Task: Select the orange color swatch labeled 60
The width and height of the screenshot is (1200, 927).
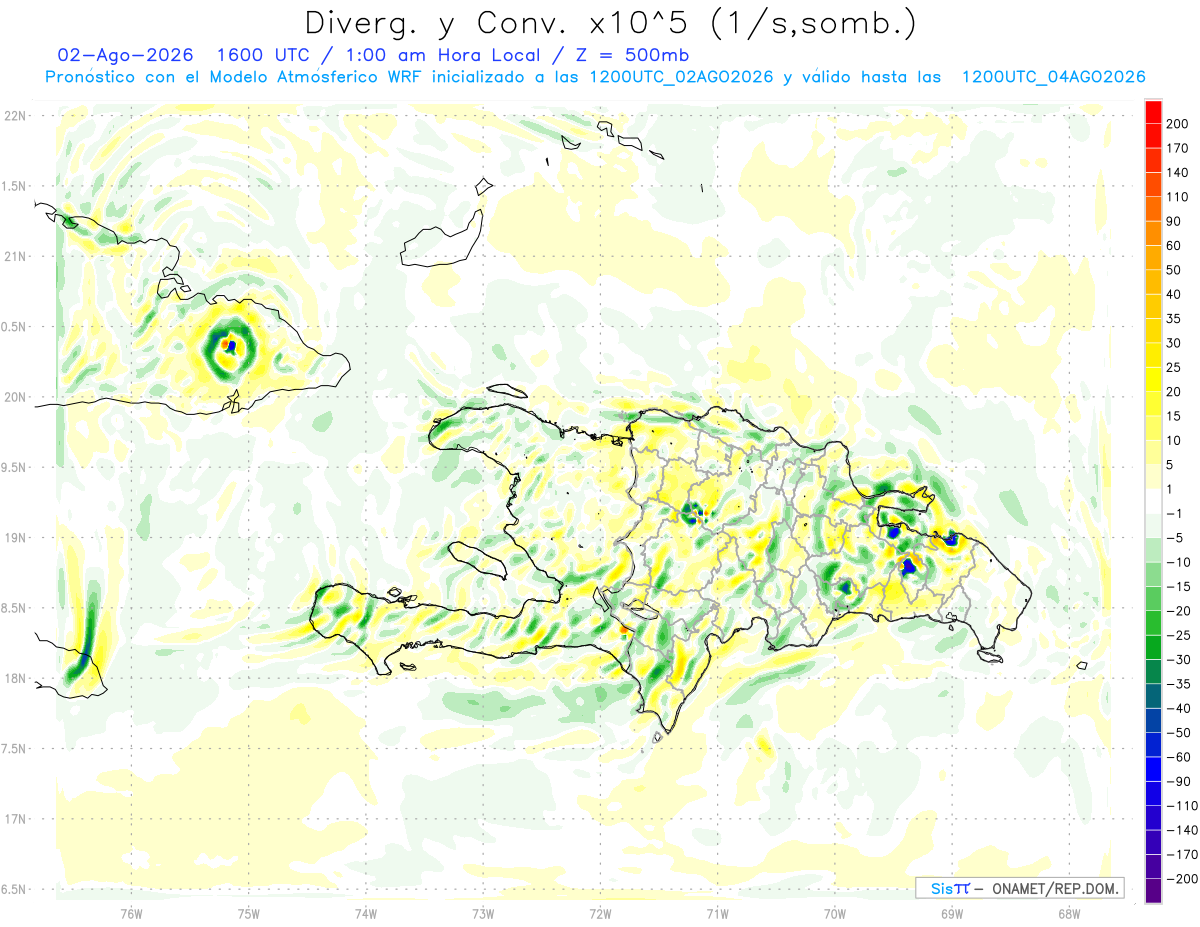Action: 1154,234
